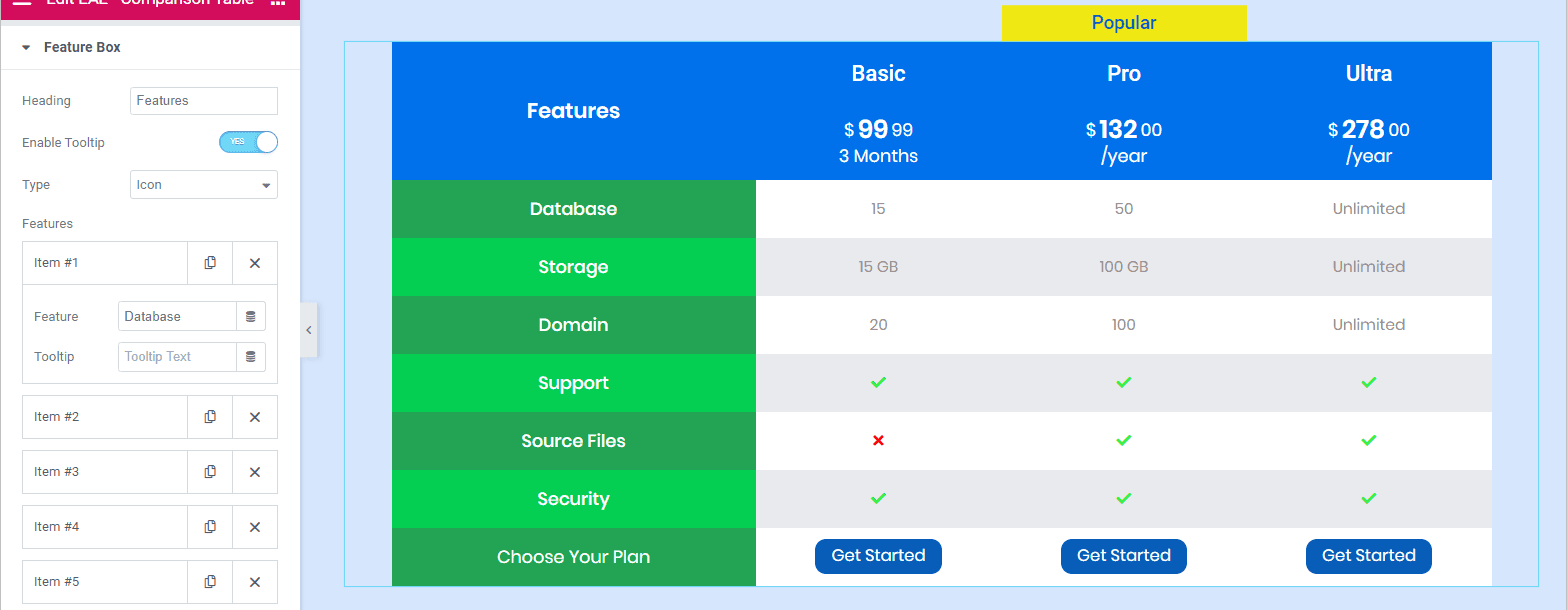Select the Features table heading

(x=573, y=111)
